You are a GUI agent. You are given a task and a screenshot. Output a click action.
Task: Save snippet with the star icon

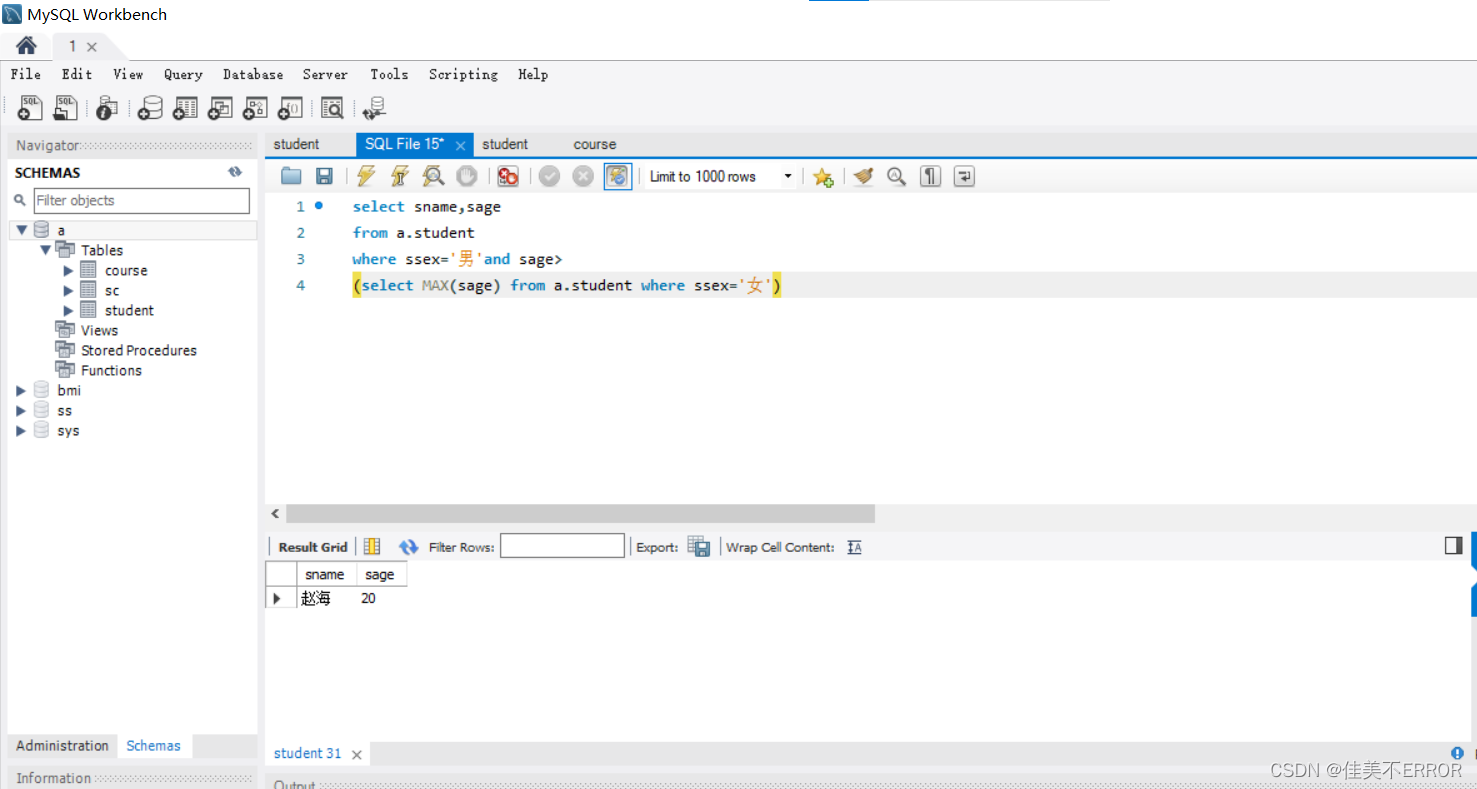(x=823, y=177)
